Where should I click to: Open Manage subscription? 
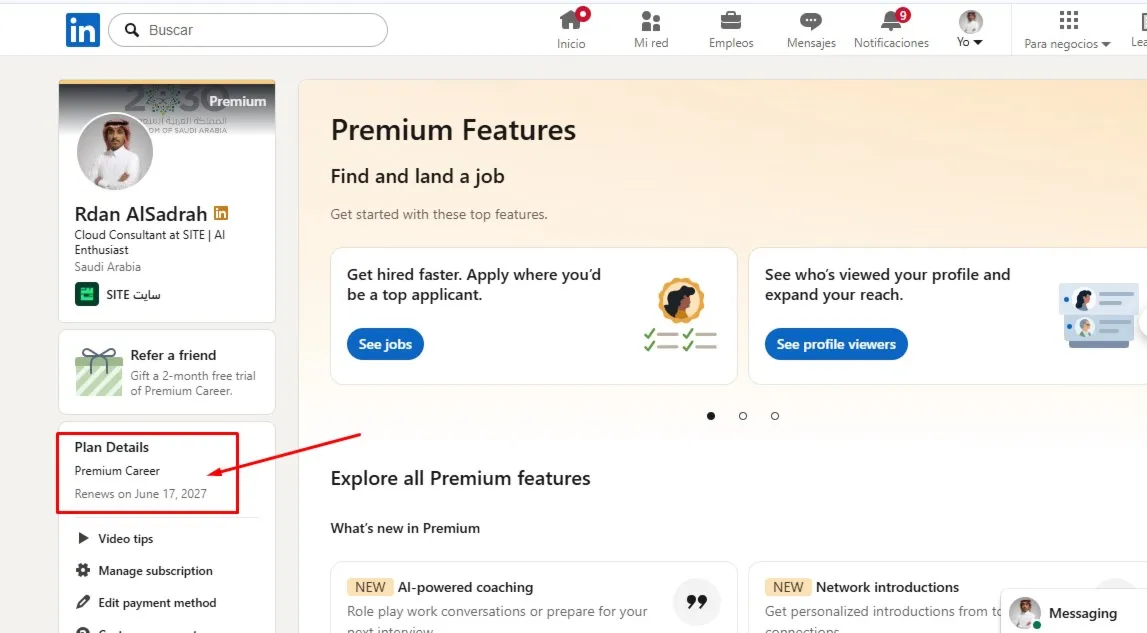point(156,571)
